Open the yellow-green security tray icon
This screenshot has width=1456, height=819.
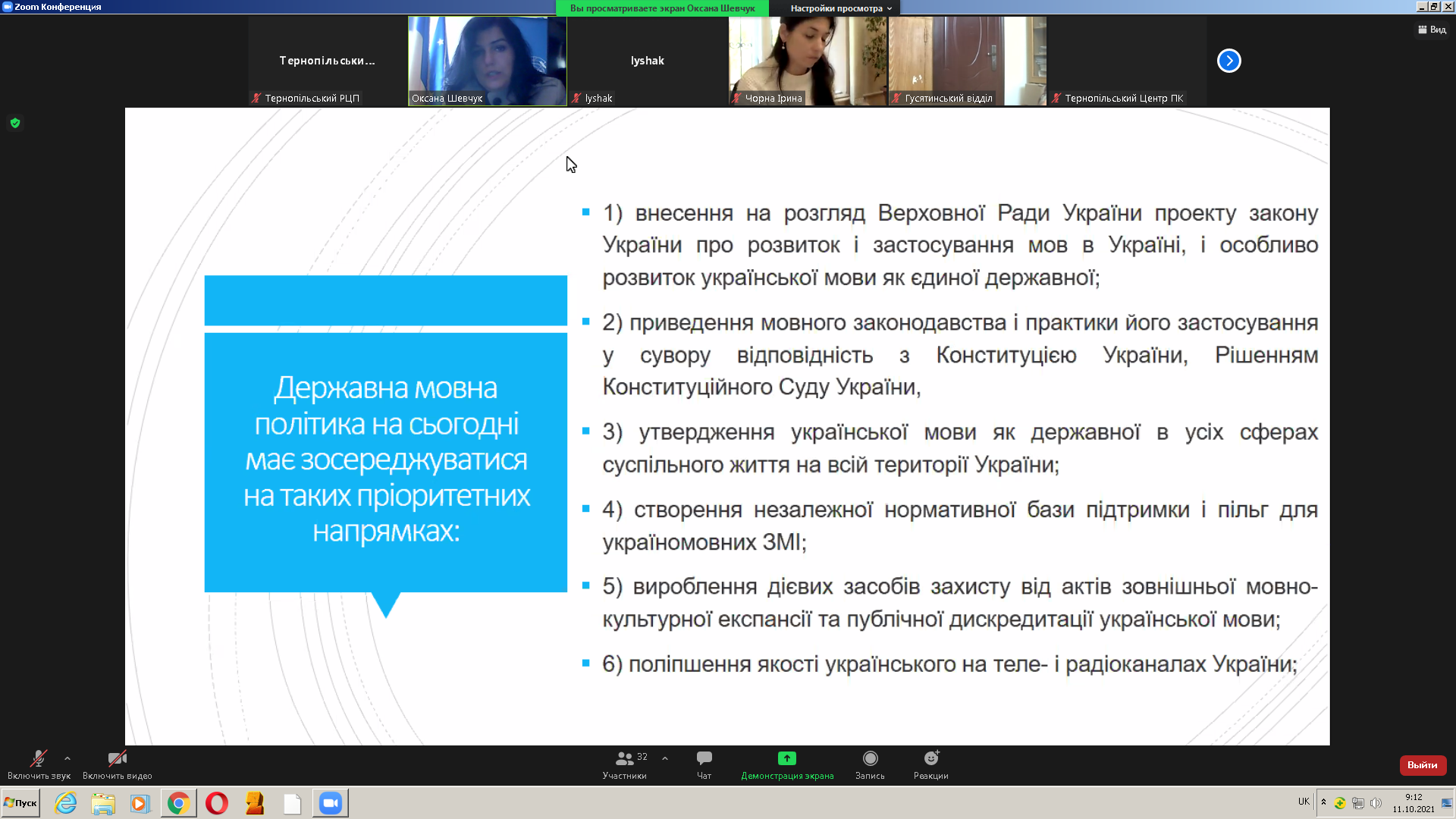(x=1340, y=803)
